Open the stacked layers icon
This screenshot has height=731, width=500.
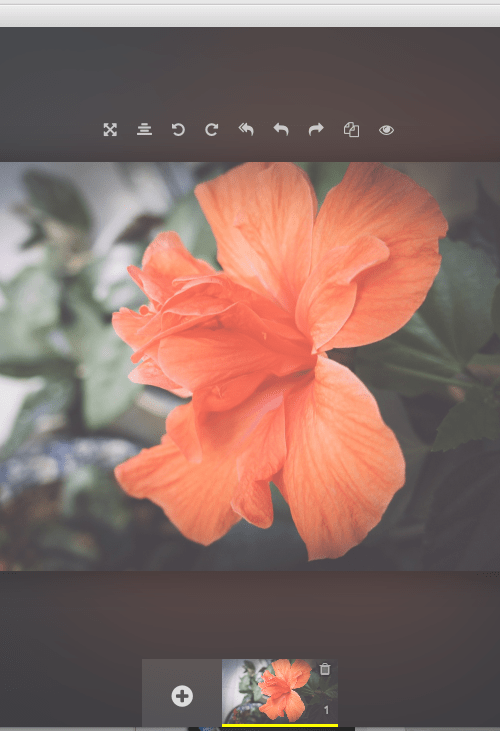(144, 130)
